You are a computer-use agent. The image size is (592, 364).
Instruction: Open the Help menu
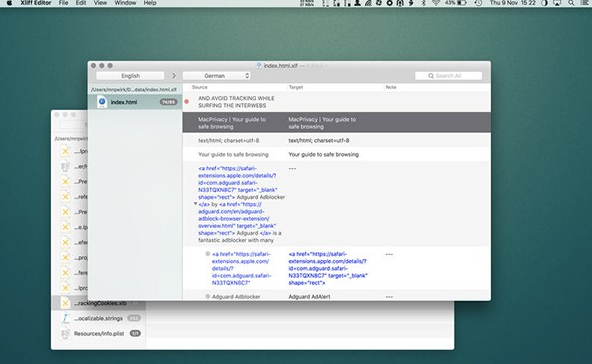coord(150,3)
